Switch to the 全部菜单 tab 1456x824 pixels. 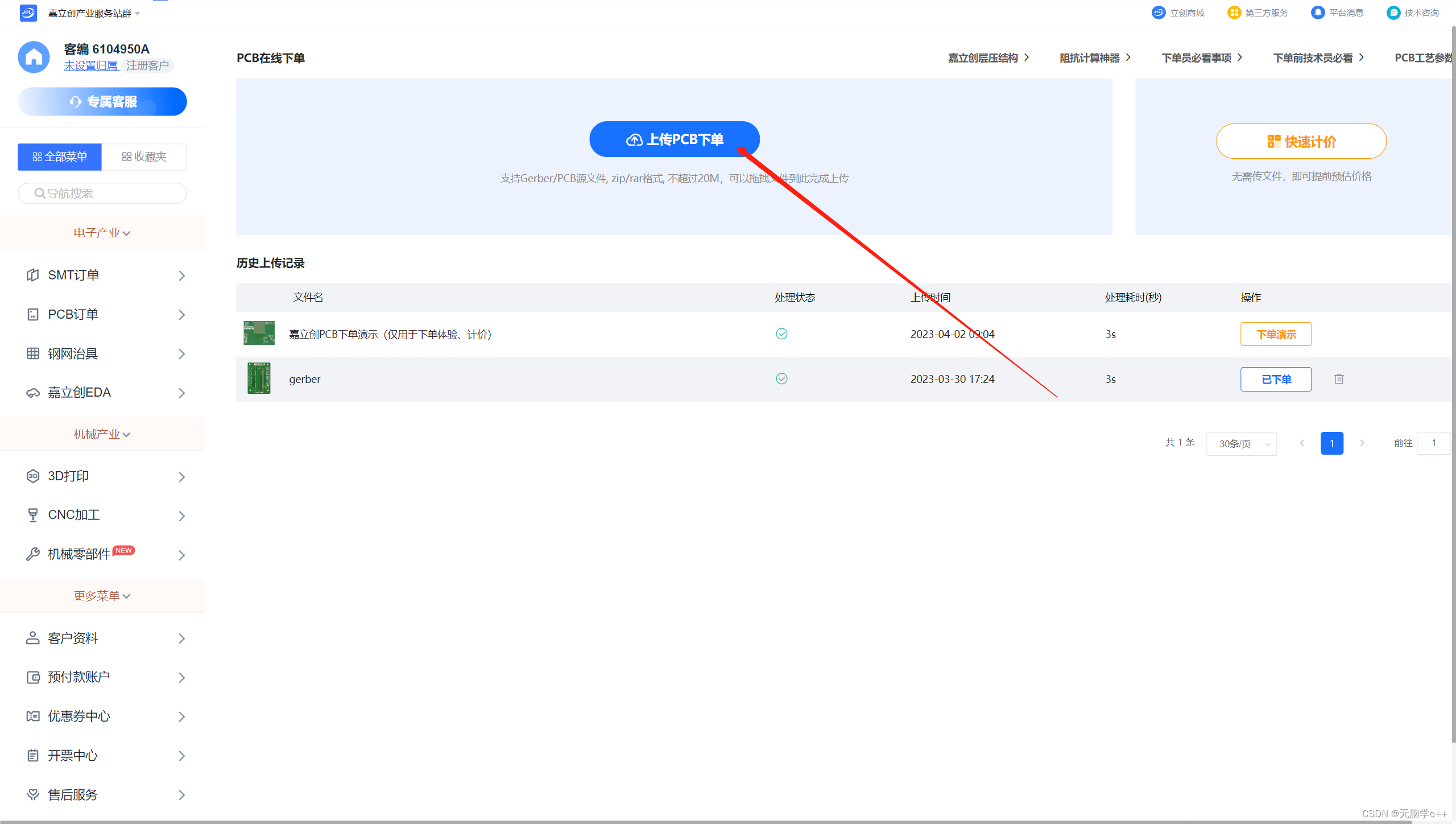click(x=60, y=156)
